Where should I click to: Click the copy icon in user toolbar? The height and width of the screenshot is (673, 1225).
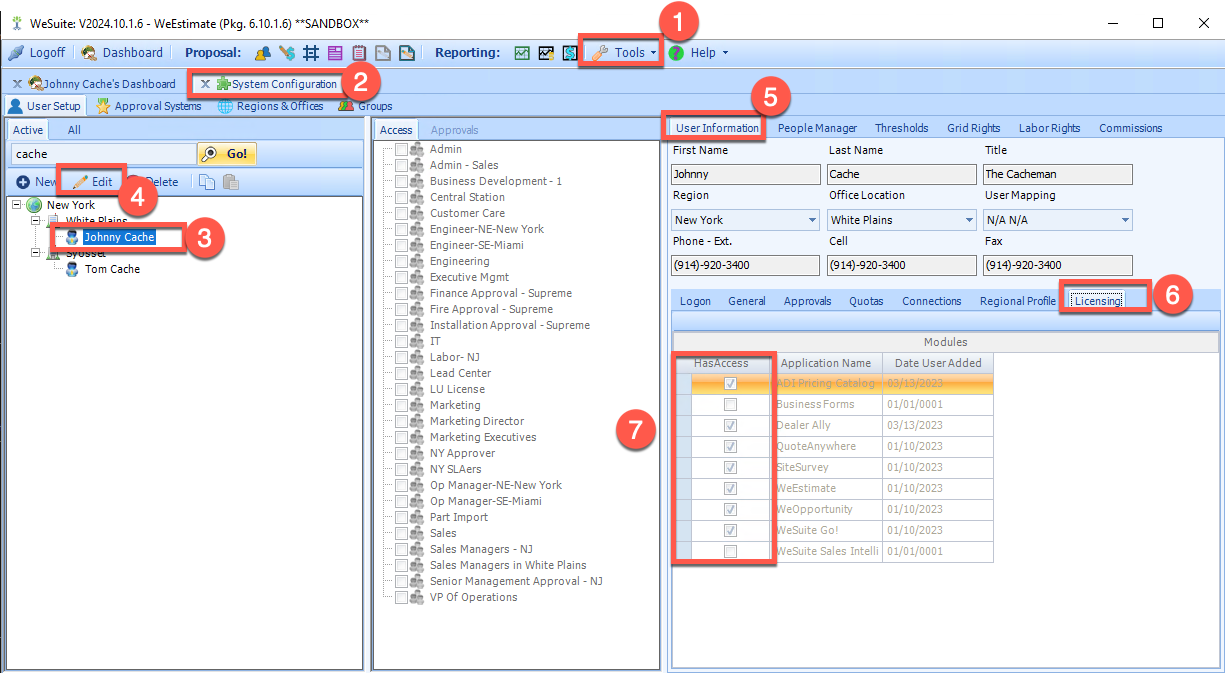[x=207, y=182]
